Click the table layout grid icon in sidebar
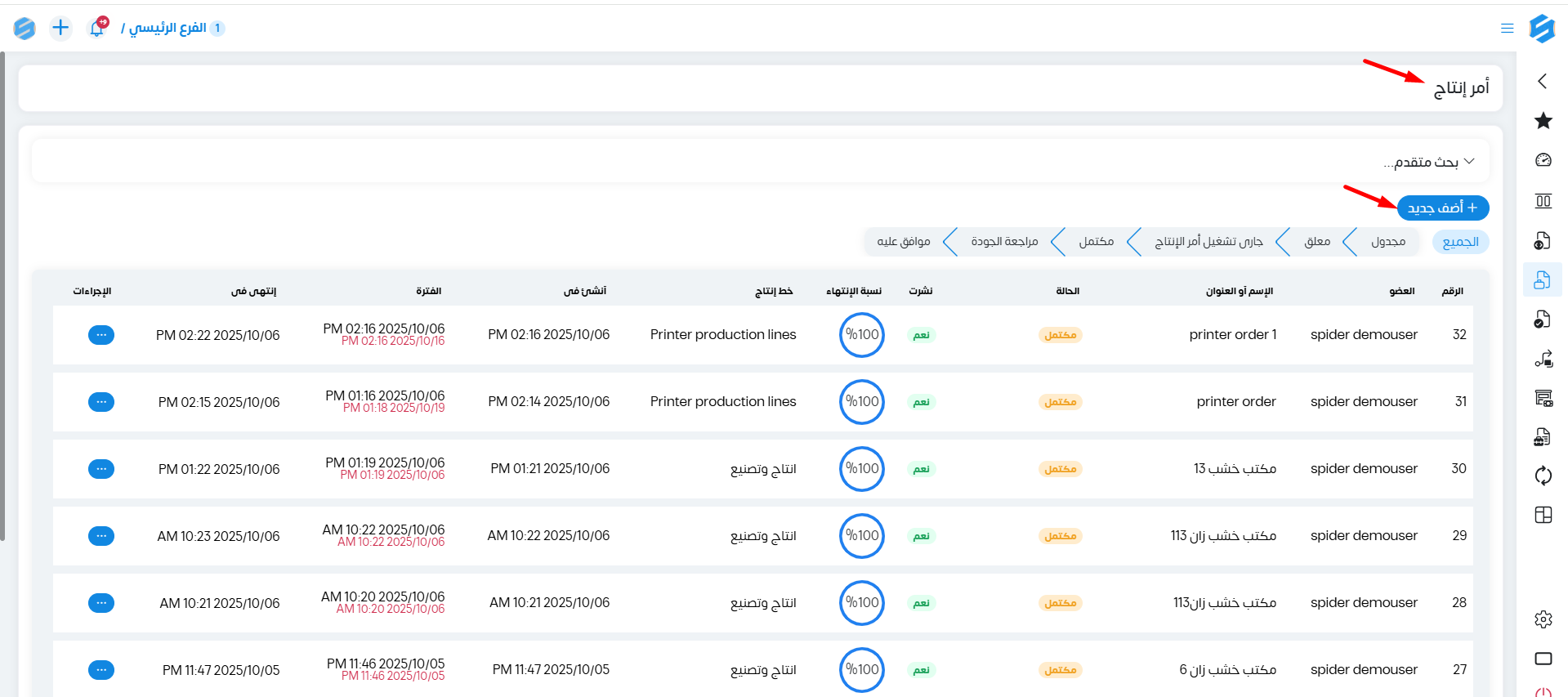 [1543, 515]
